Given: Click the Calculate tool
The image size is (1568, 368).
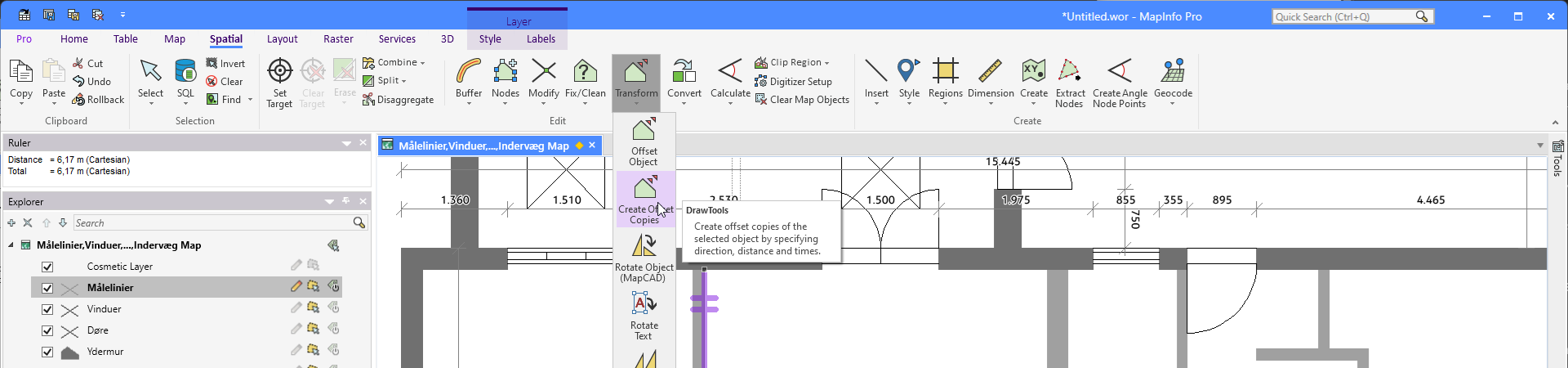Looking at the screenshot, I should (x=730, y=79).
